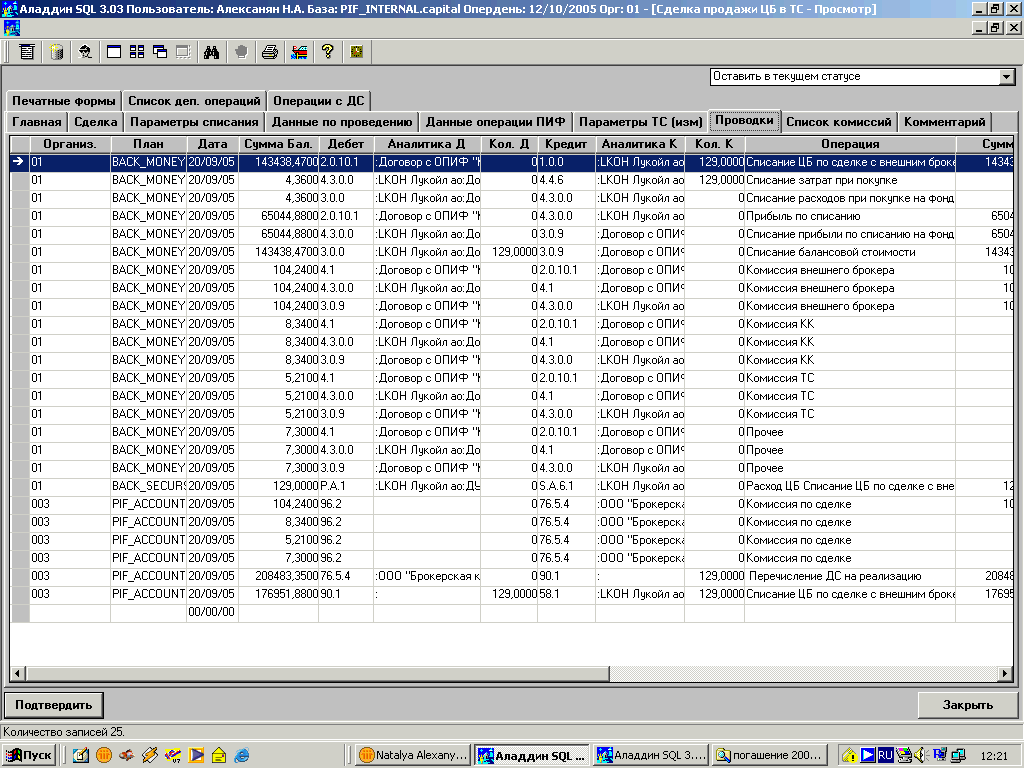Switch to the 'Операции с ДС' tab
1024x768 pixels.
pyautogui.click(x=319, y=101)
